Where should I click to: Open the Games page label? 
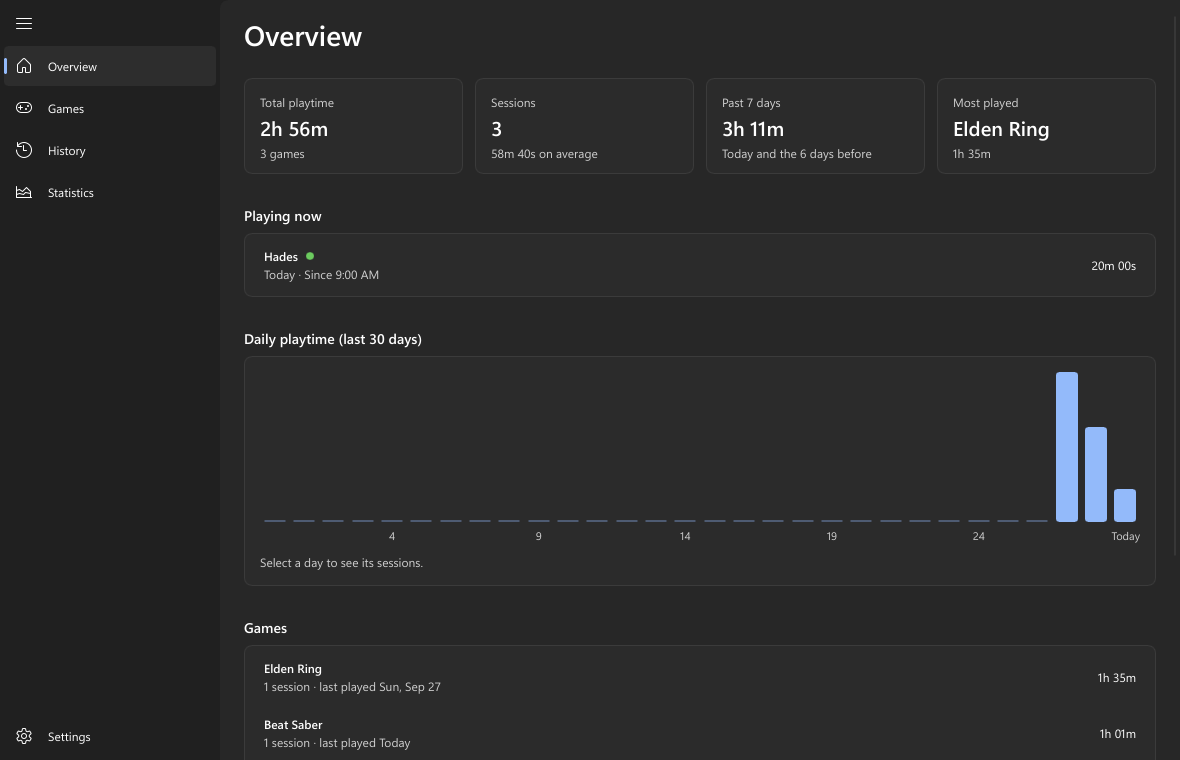(65, 108)
